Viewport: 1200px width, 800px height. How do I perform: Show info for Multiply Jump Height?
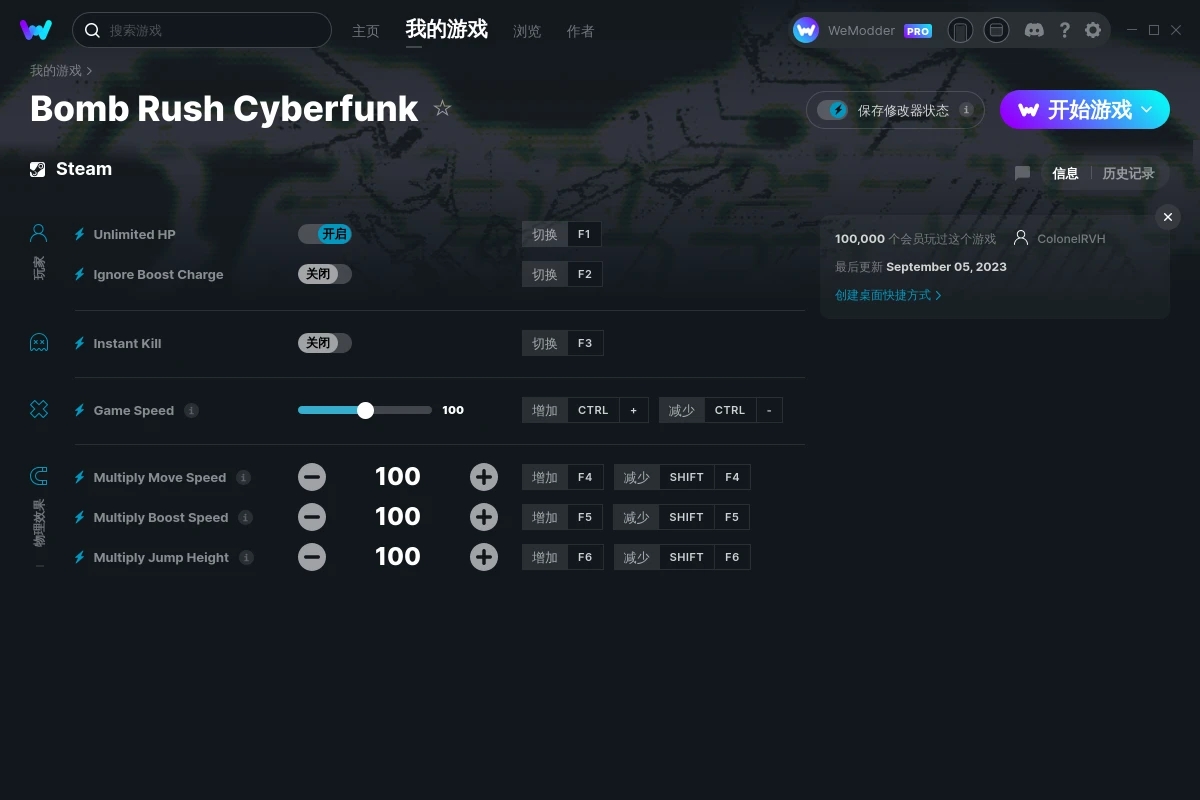(x=246, y=557)
